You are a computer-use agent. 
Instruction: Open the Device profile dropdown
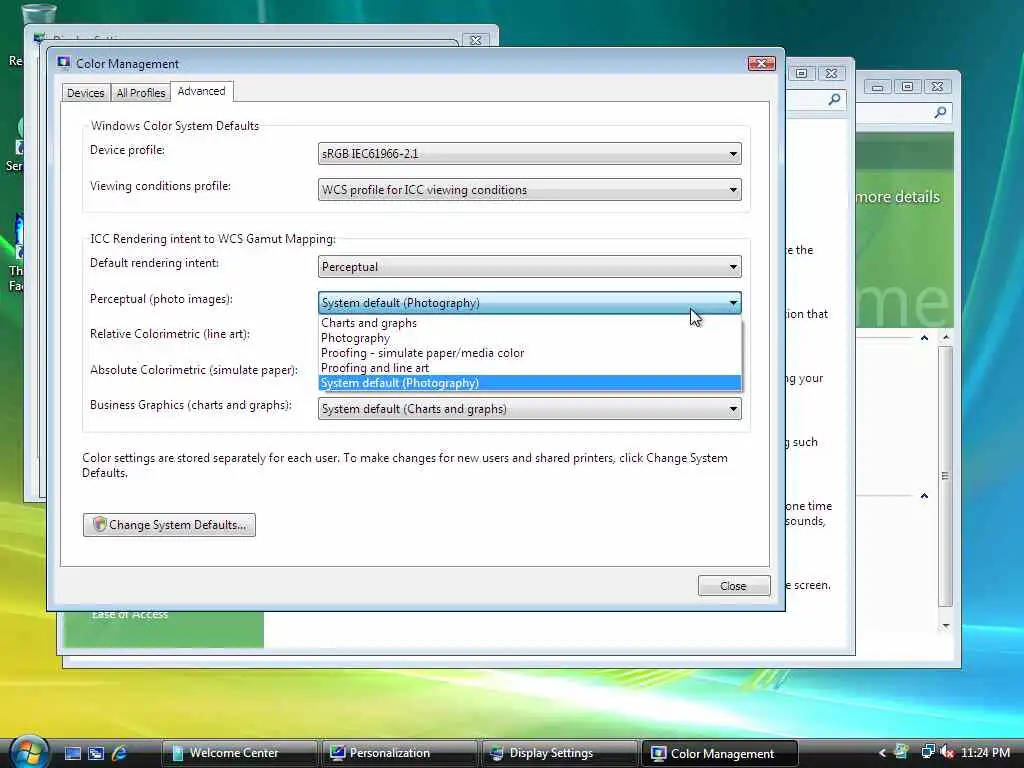click(530, 154)
